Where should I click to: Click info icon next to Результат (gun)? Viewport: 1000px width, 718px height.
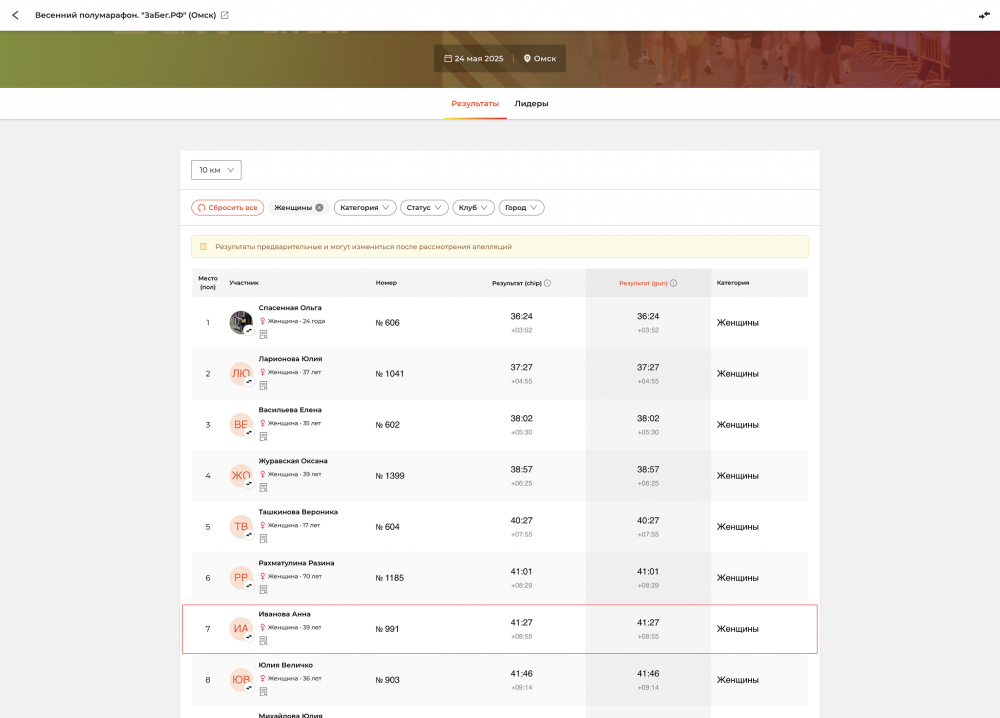[x=673, y=283]
